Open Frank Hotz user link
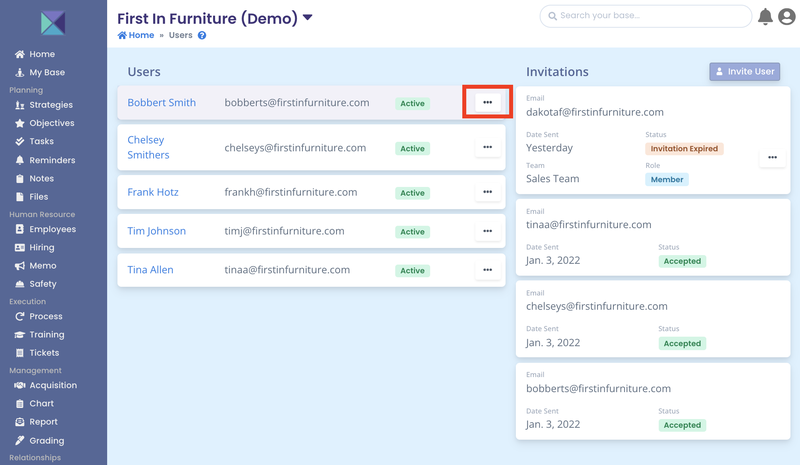Screen dimensions: 800x465 [154, 192]
